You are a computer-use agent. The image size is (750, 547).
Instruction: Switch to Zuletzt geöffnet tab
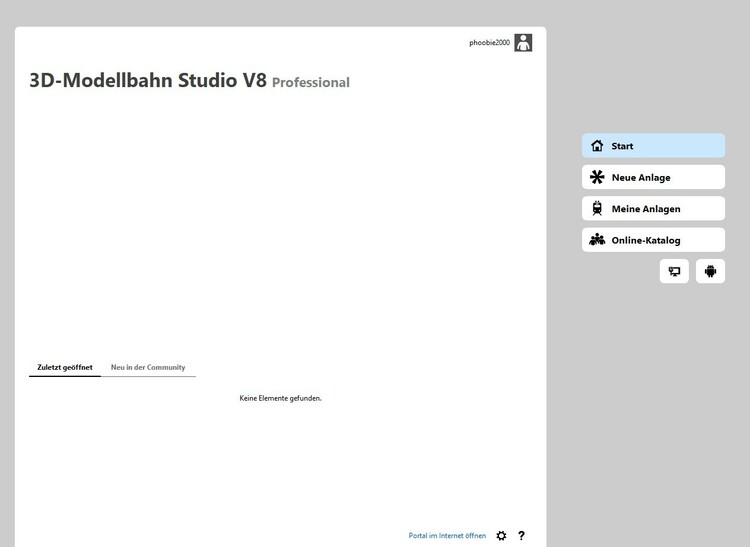(65, 367)
